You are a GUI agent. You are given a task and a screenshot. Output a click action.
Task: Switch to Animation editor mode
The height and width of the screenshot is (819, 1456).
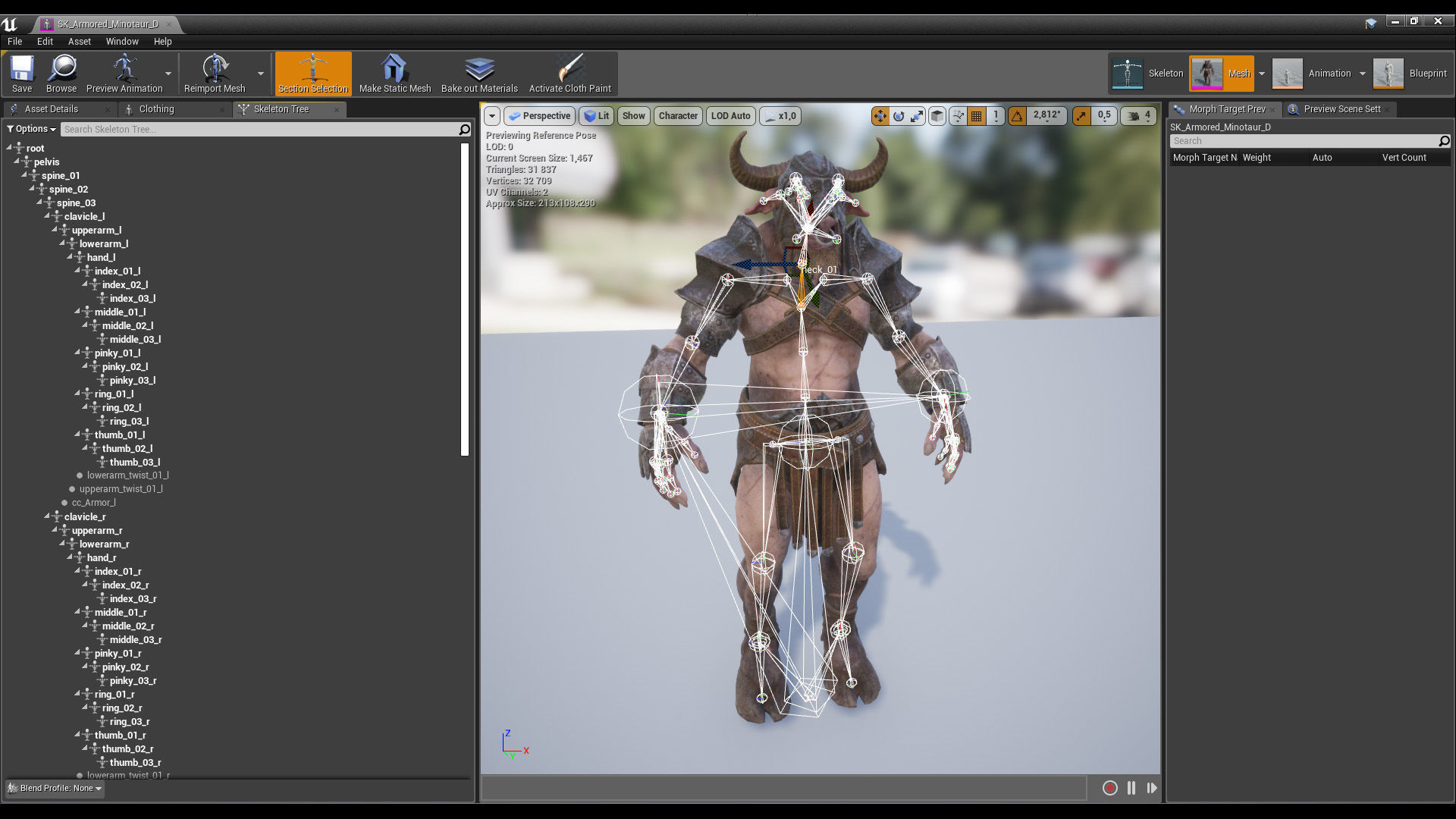[1311, 74]
